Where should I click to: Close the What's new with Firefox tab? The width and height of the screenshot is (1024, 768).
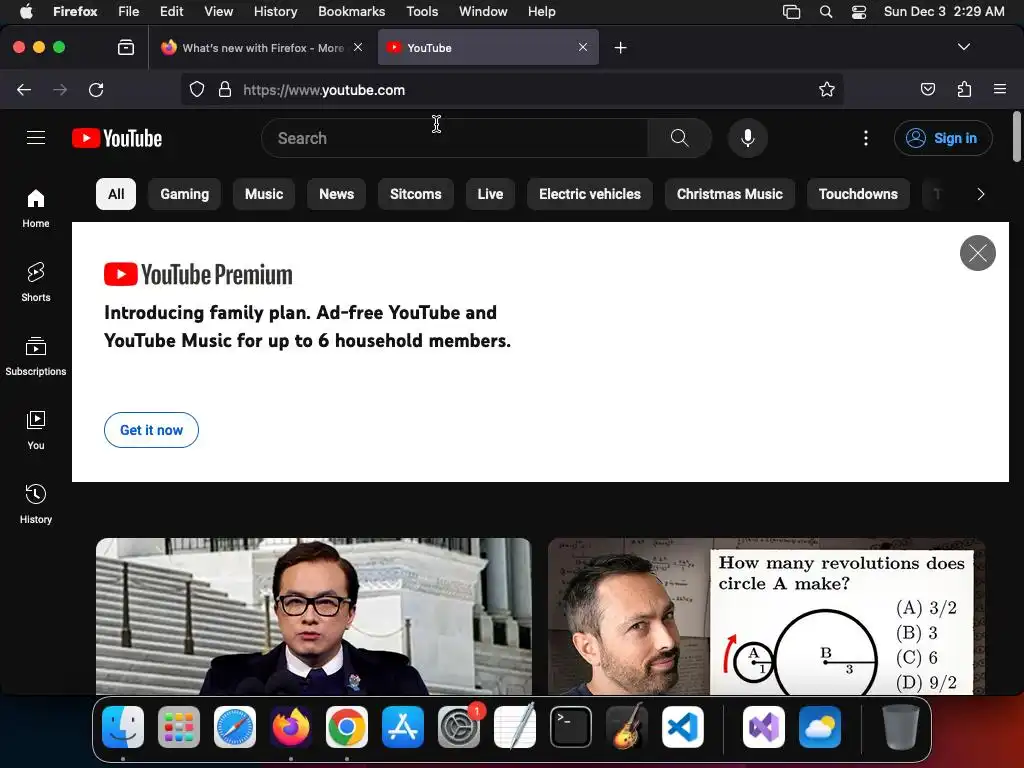(x=358, y=47)
